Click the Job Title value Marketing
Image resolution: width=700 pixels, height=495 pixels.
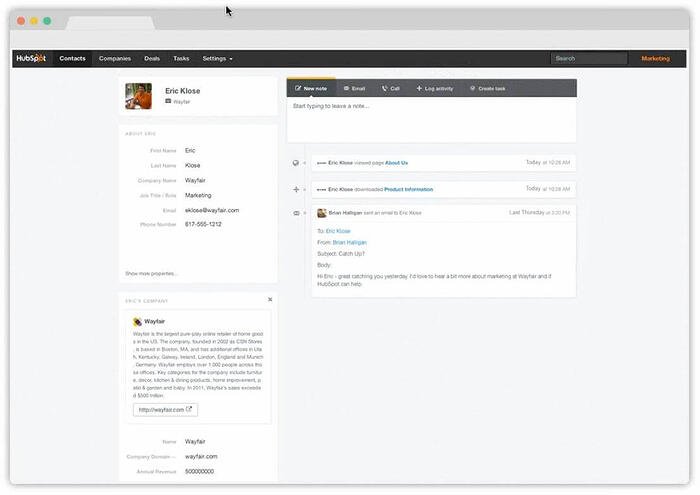point(198,195)
